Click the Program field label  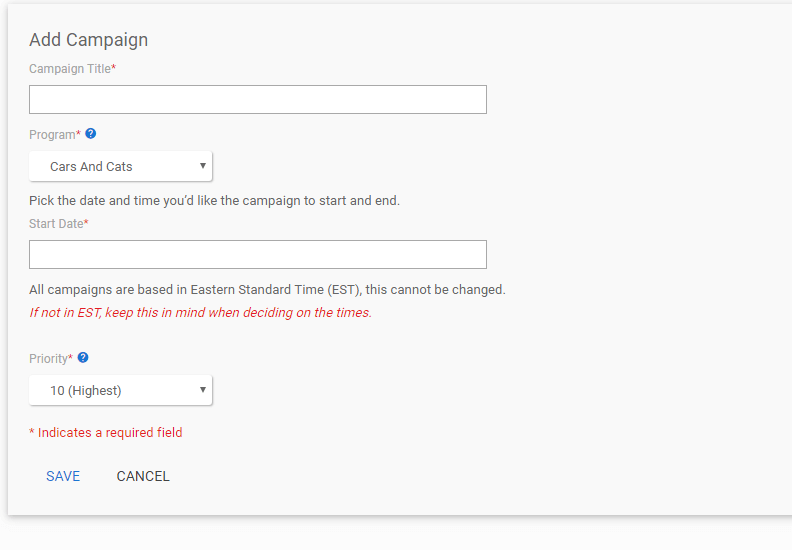click(55, 135)
